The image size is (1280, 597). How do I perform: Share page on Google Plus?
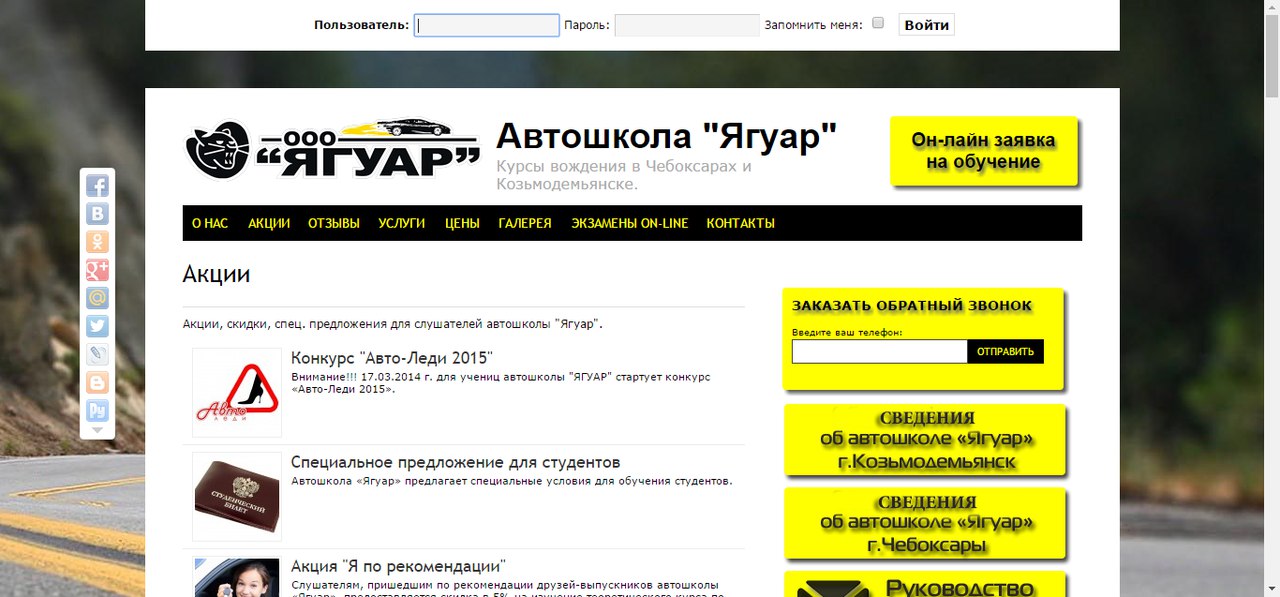pyautogui.click(x=97, y=269)
